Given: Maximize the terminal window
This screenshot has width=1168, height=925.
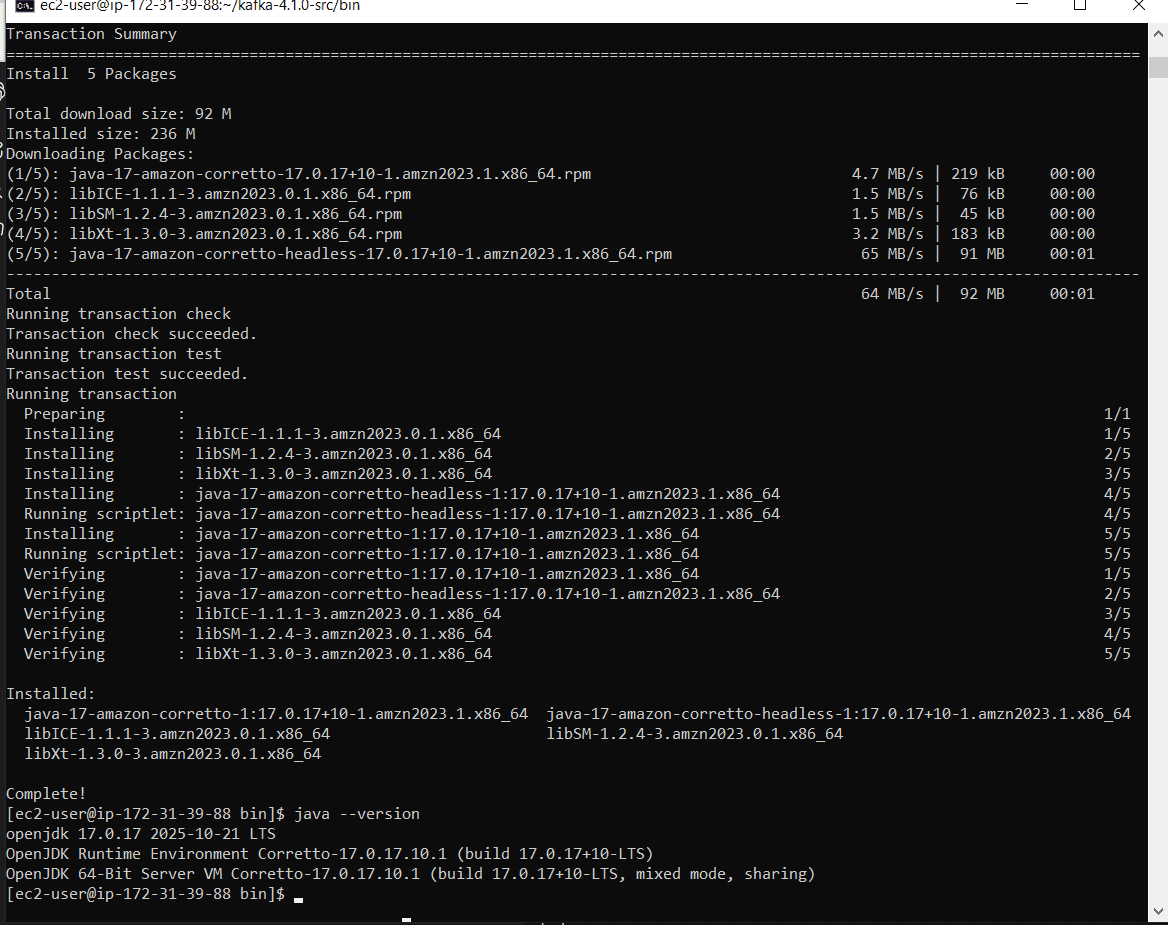Looking at the screenshot, I should pos(1080,6).
